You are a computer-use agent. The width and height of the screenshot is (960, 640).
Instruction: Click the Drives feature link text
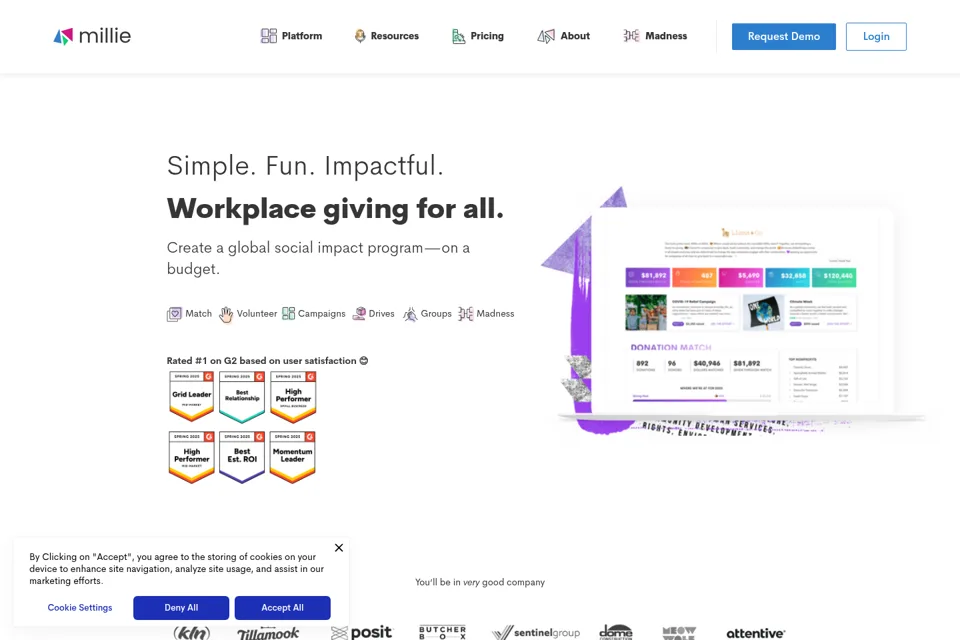click(381, 314)
